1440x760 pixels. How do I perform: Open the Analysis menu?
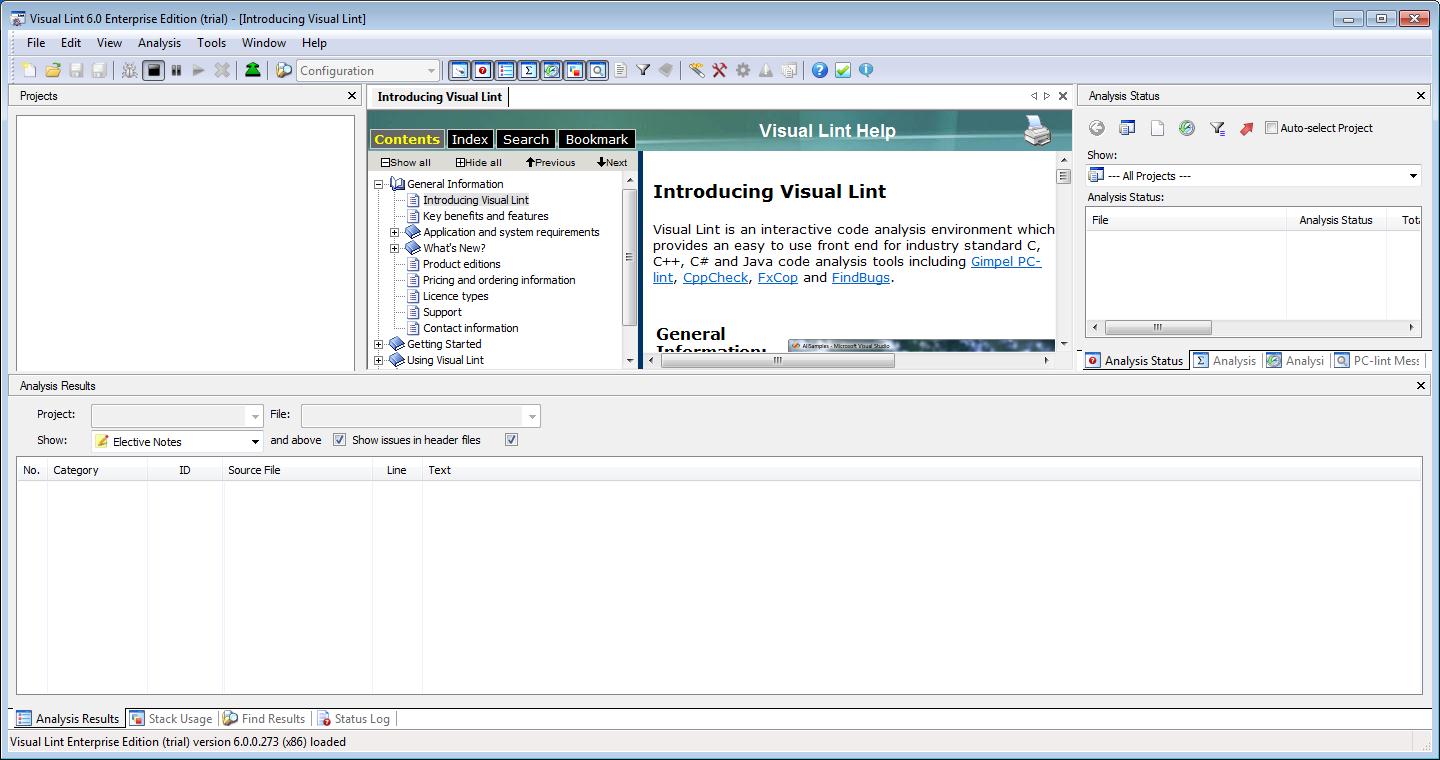tap(159, 43)
